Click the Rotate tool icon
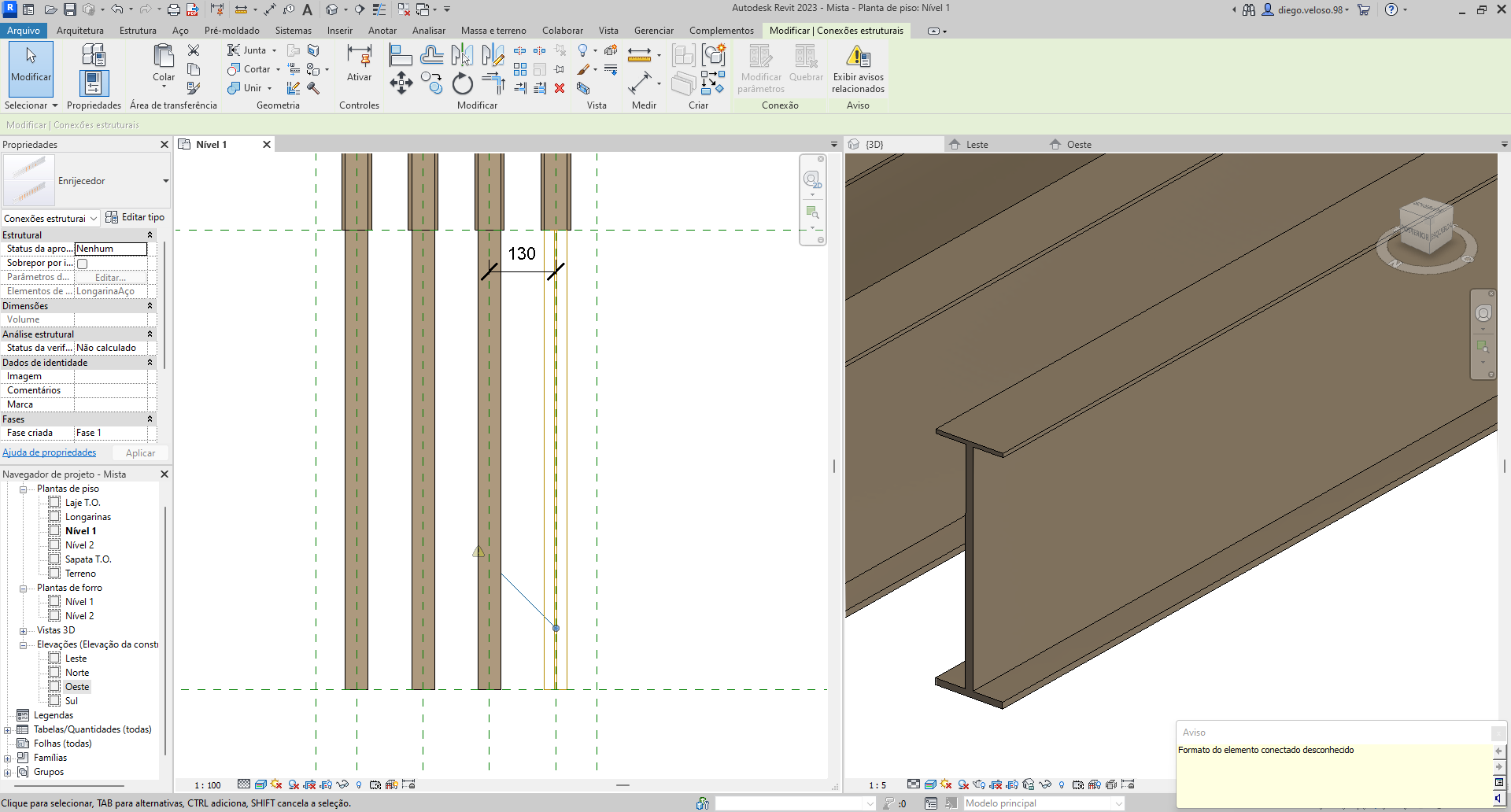Image resolution: width=1511 pixels, height=812 pixels. 463,83
